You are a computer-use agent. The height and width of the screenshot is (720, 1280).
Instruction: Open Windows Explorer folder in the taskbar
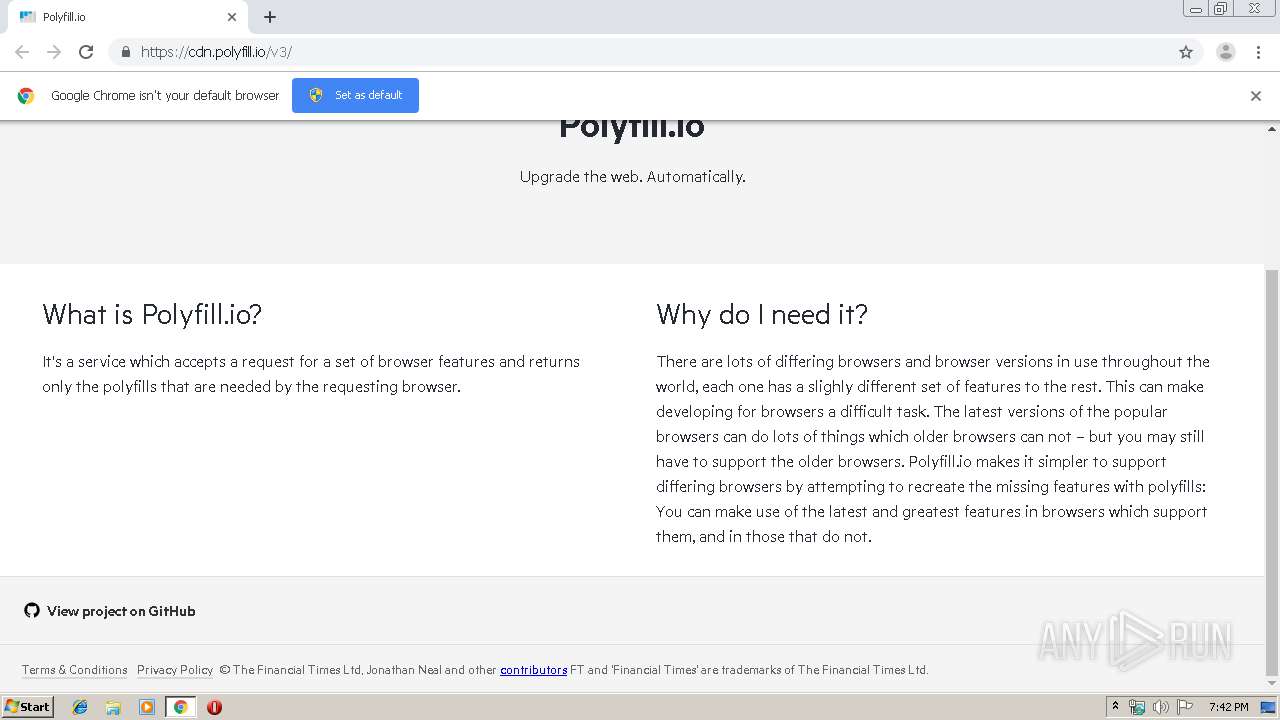113,707
